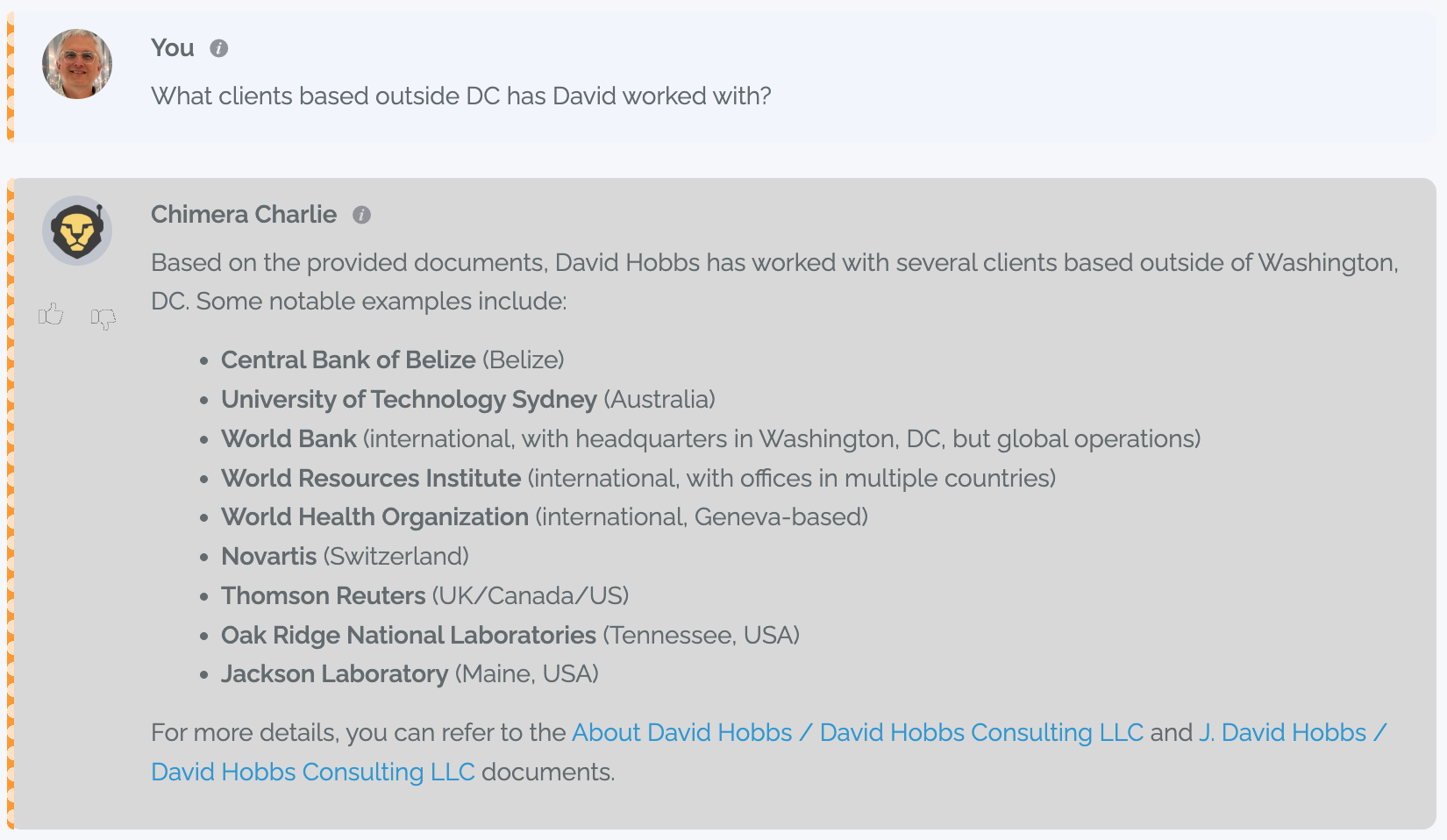Viewport: 1447px width, 840px height.
Task: Click the You sender name
Action: [172, 48]
